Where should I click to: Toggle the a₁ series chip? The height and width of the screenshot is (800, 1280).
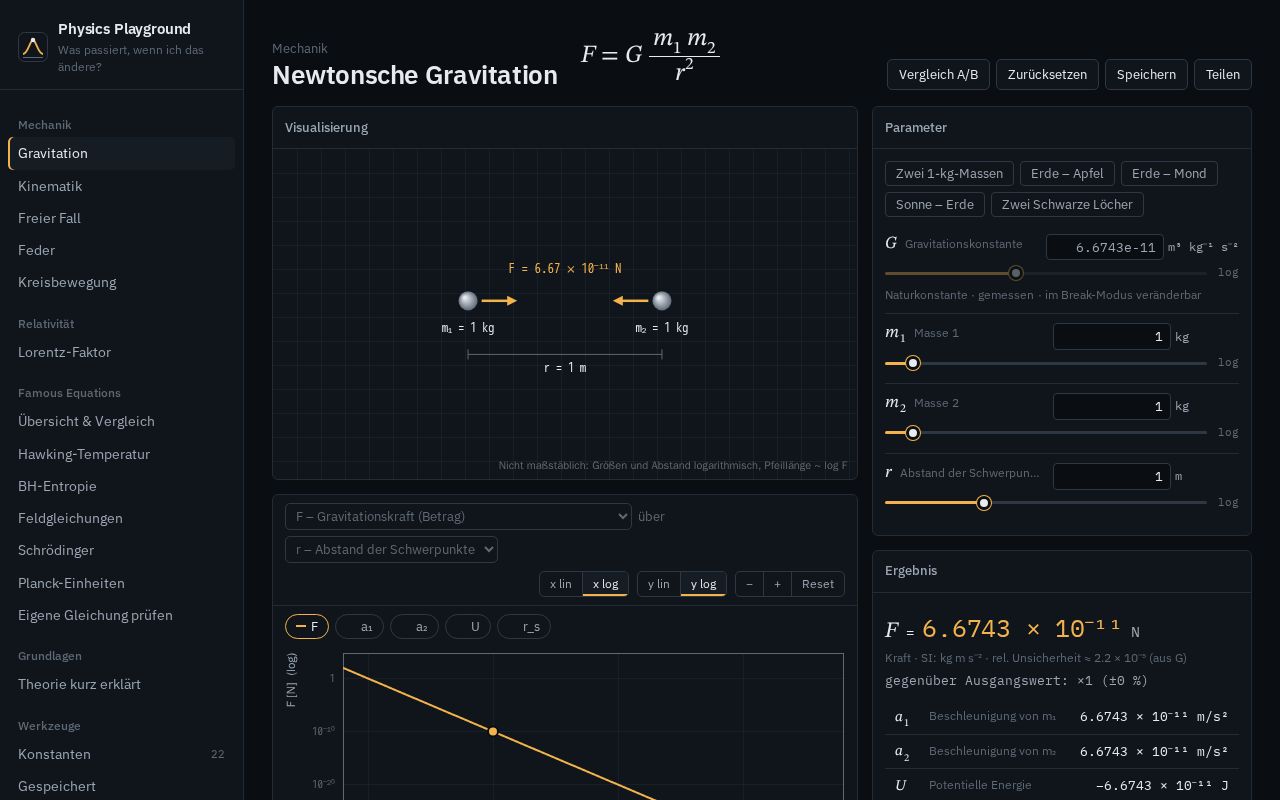click(359, 627)
